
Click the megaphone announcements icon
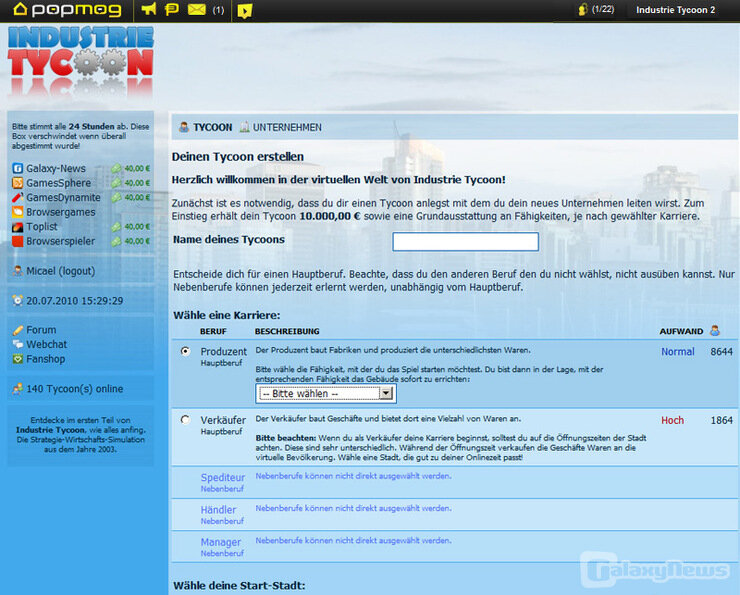pyautogui.click(x=149, y=9)
